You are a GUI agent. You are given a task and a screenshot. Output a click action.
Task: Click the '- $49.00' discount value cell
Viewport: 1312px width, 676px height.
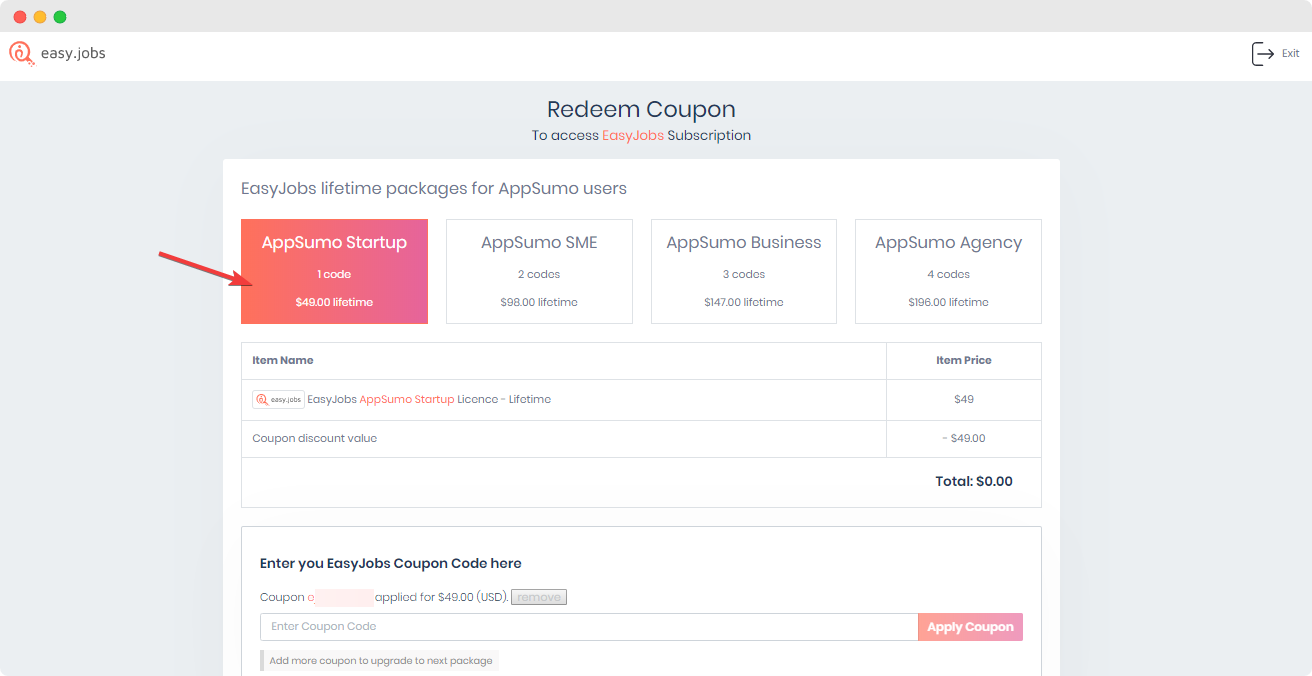tap(964, 438)
